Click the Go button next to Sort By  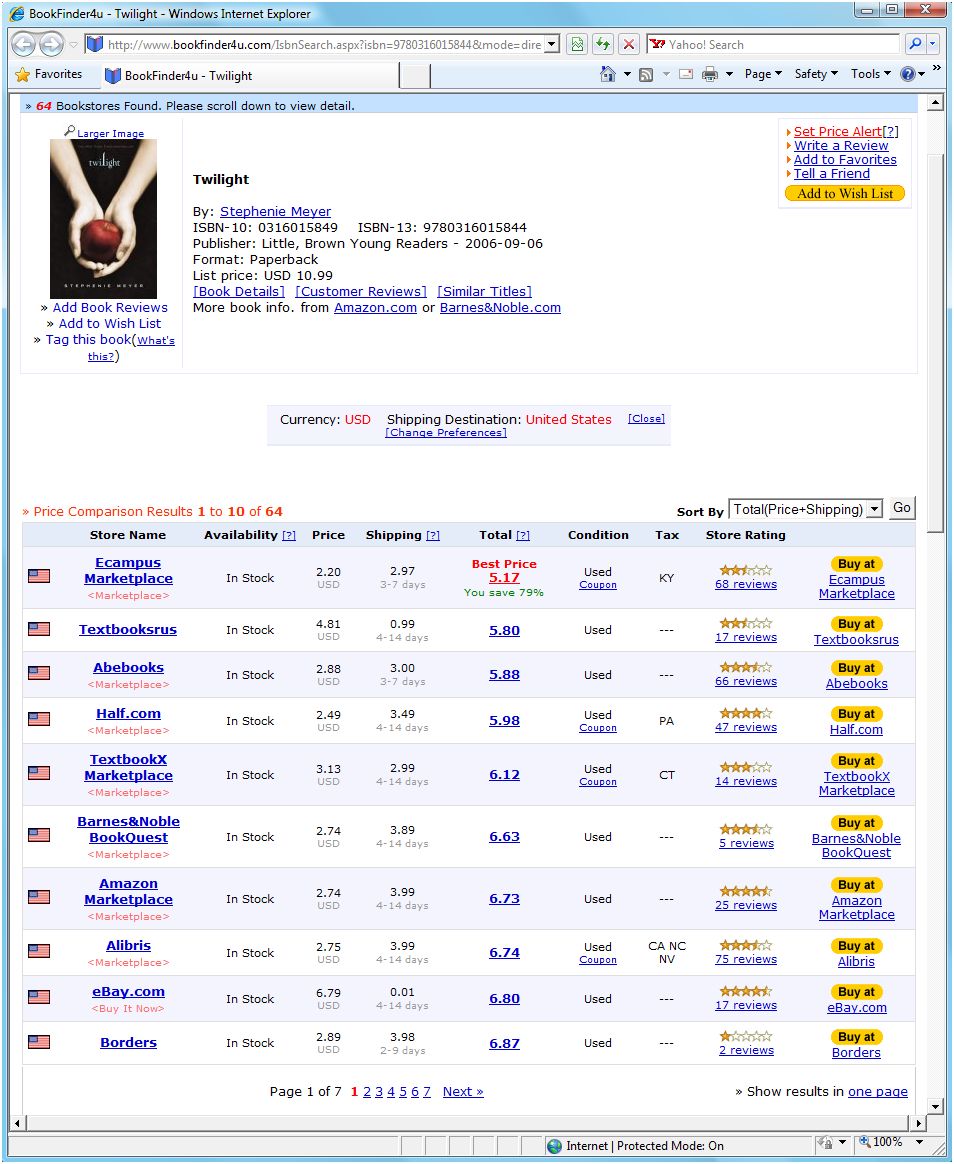(x=901, y=508)
